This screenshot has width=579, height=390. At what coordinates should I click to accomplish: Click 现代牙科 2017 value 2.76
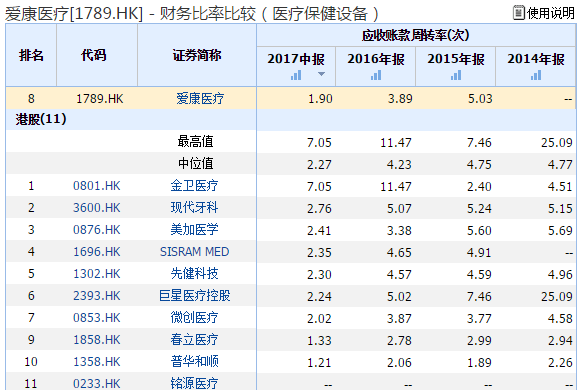tap(319, 208)
